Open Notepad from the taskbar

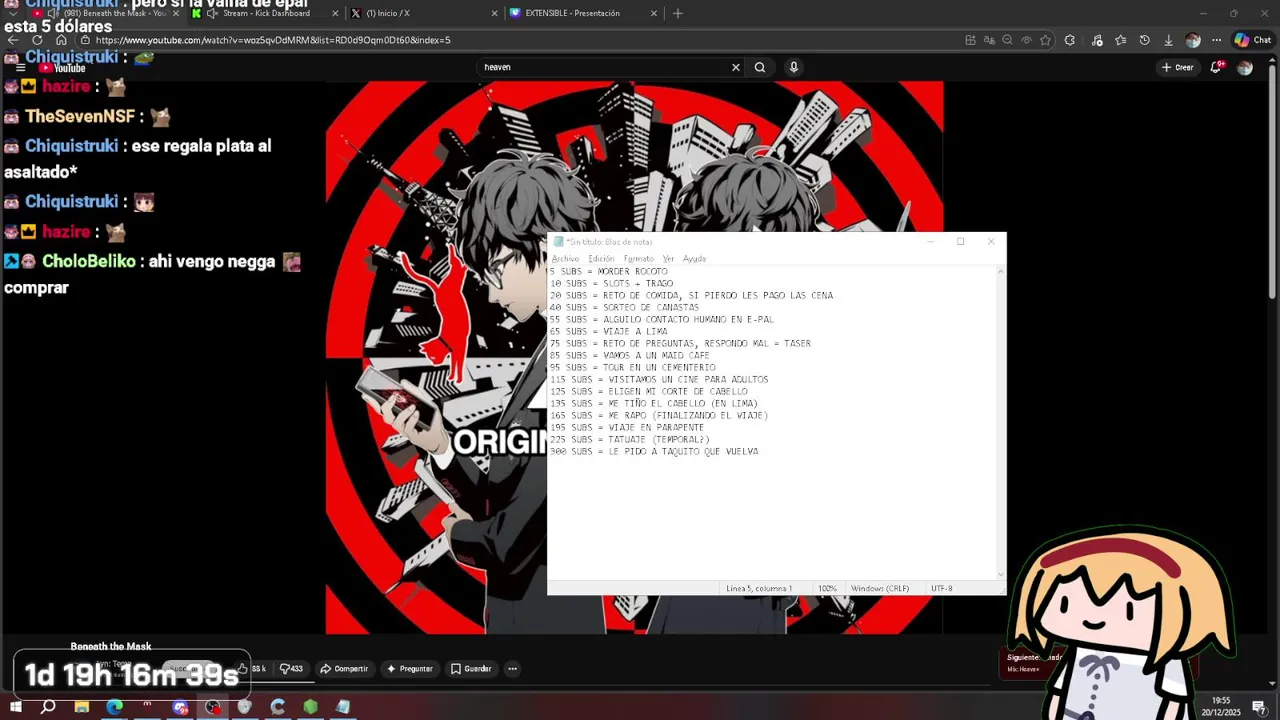(343, 707)
